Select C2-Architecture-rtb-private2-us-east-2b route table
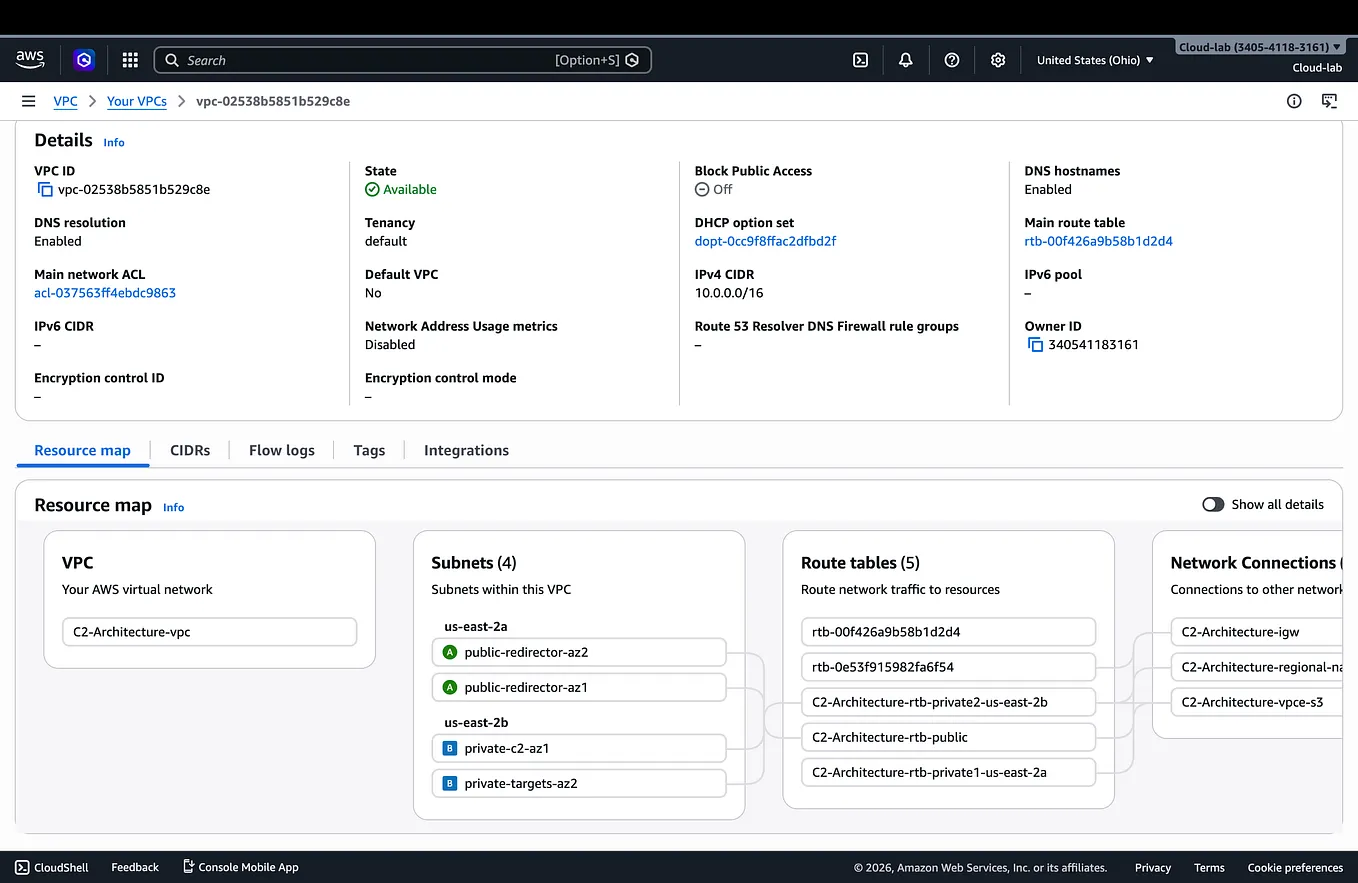 948,702
